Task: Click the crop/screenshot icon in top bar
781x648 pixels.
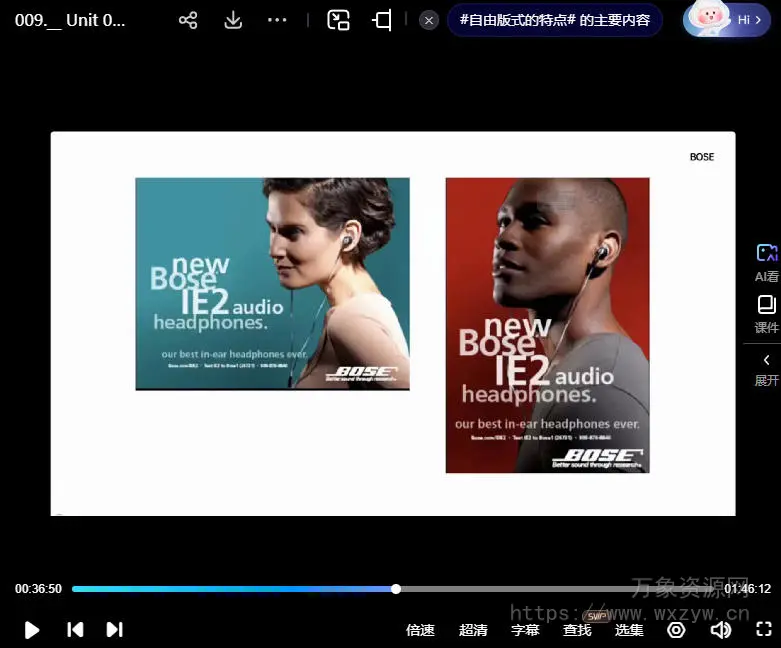Action: click(382, 20)
